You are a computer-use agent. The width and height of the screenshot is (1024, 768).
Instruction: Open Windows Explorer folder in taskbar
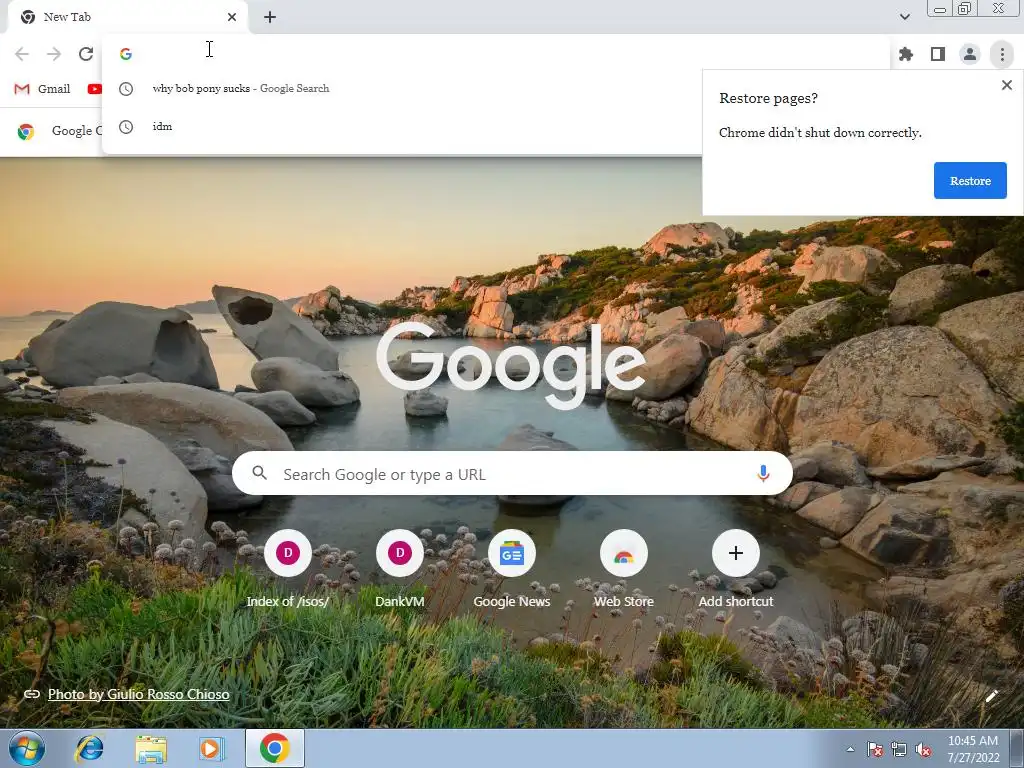151,749
